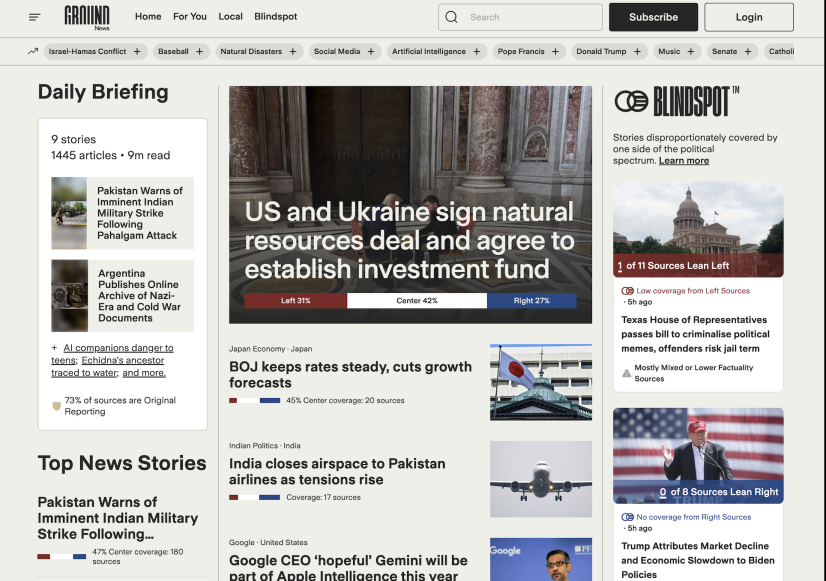Open the airplane article thumbnail
Screen dimensions: 826x581
point(541,479)
